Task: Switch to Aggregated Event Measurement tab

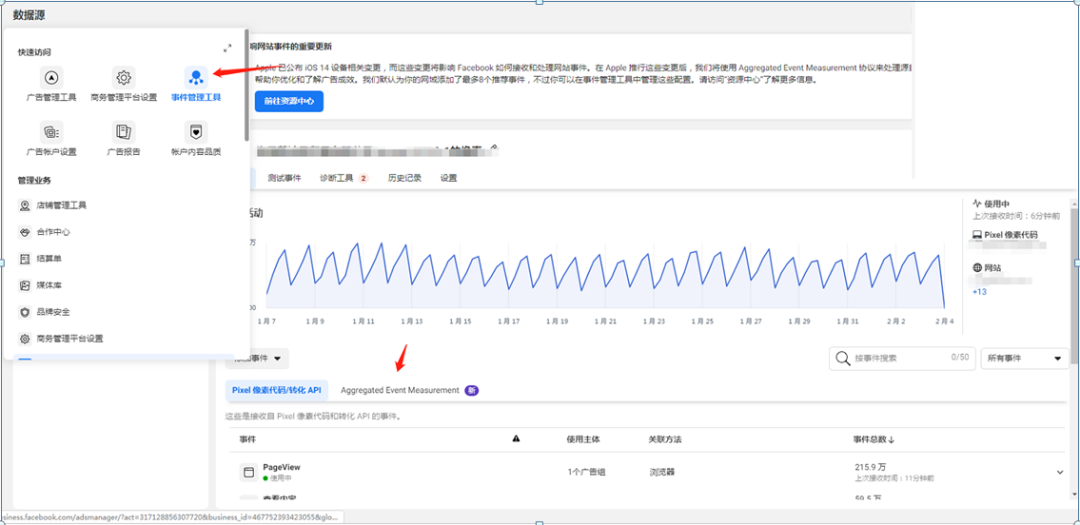Action: click(400, 390)
